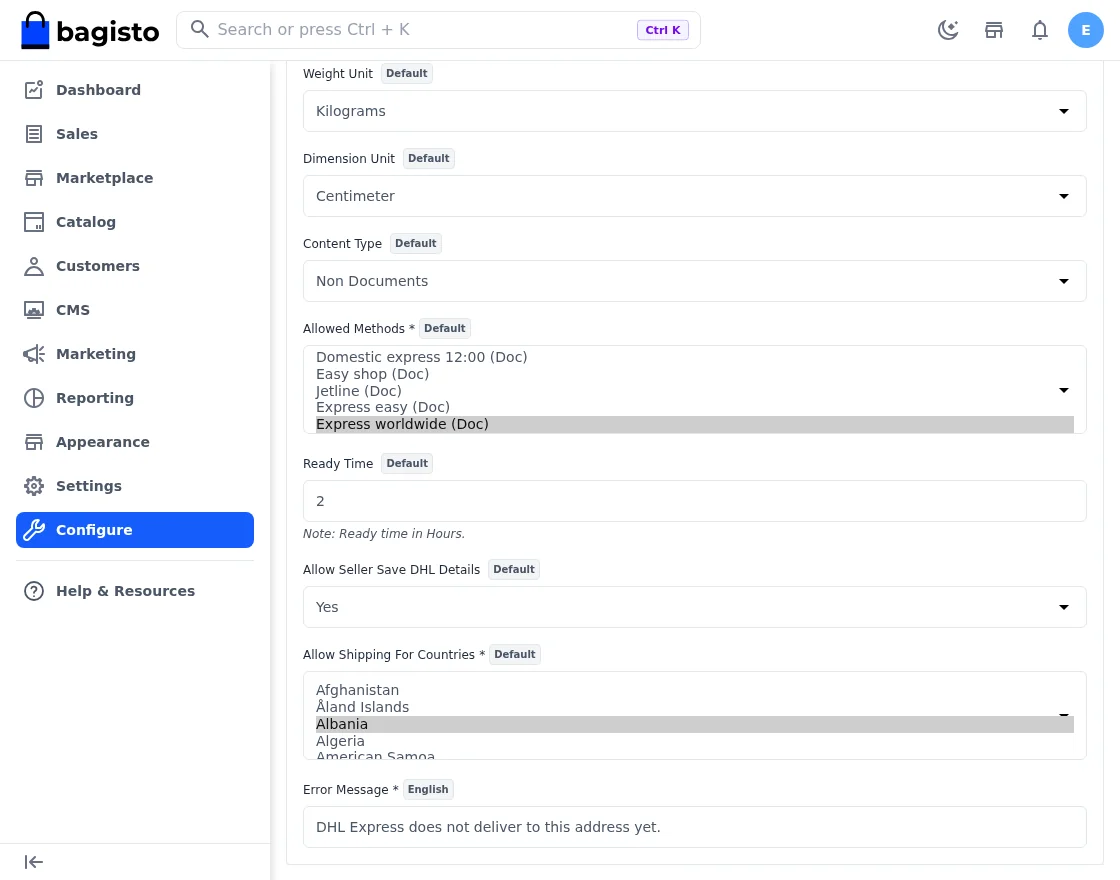Select Jetline (Doc) option
Viewport: 1120px width, 880px height.
[x=694, y=391]
